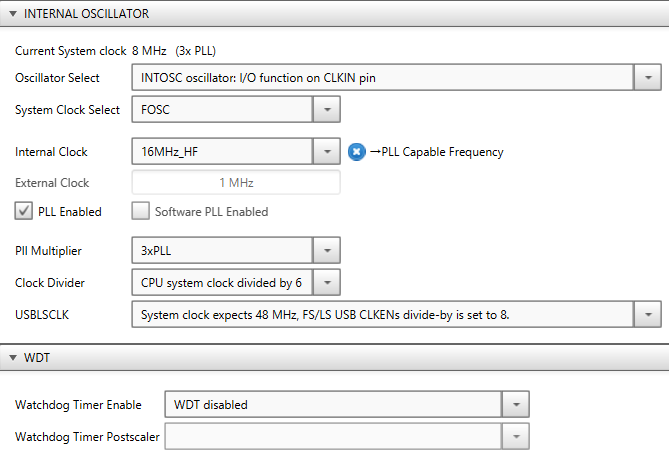Open the Oscillator Select dropdown arrow
Image resolution: width=669 pixels, height=464 pixels.
click(x=648, y=78)
